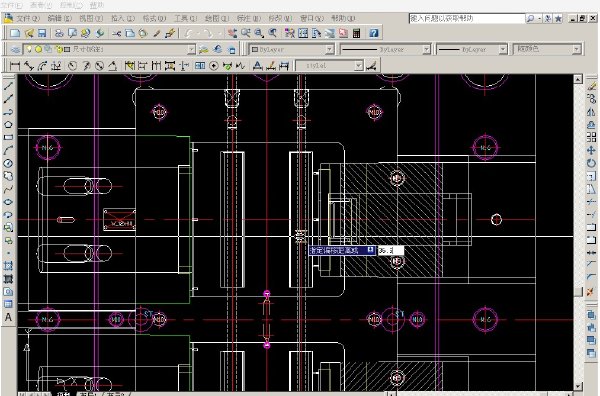
Task: Open the Help question mark icon
Action: pos(374,33)
